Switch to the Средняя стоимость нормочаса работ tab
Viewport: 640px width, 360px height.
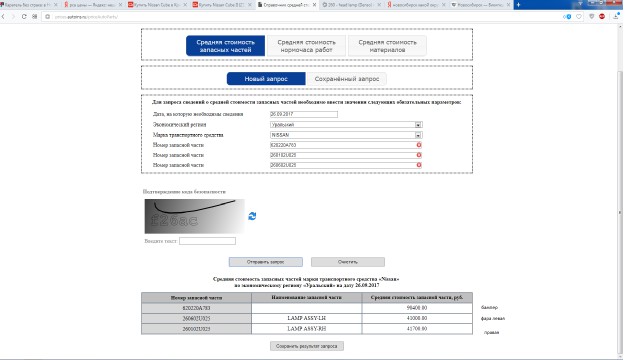[307, 46]
